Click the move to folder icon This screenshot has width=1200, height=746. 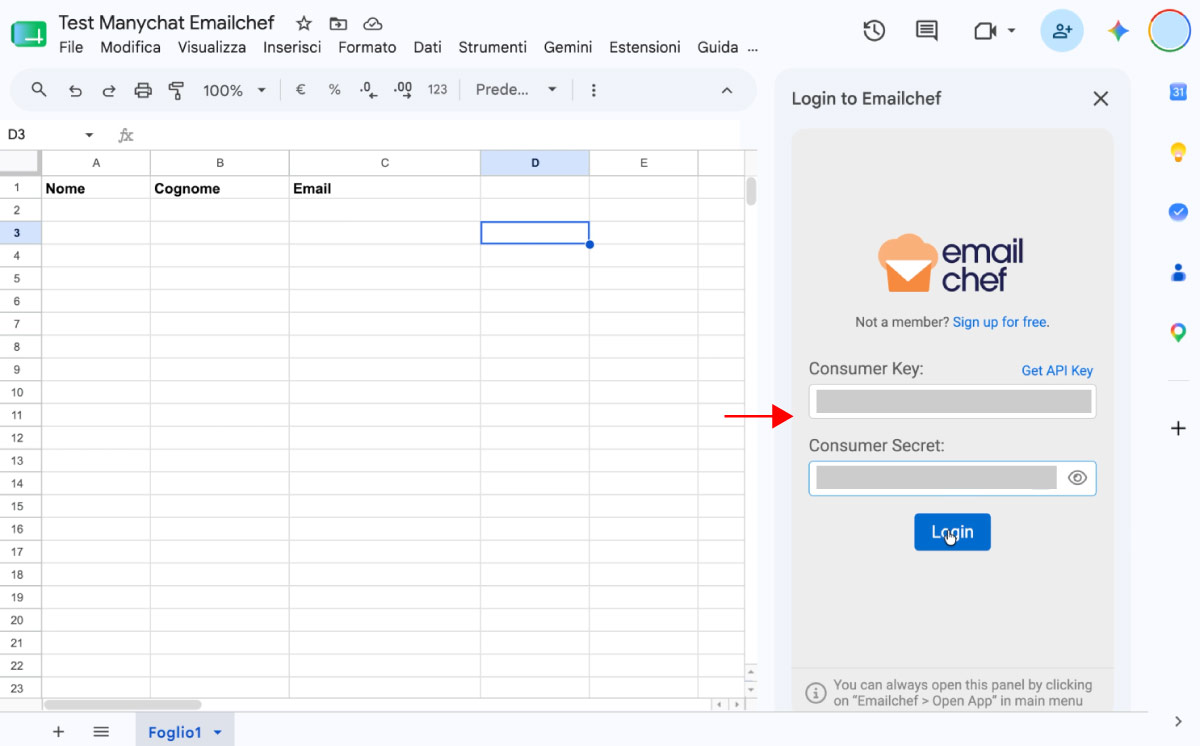click(x=338, y=23)
